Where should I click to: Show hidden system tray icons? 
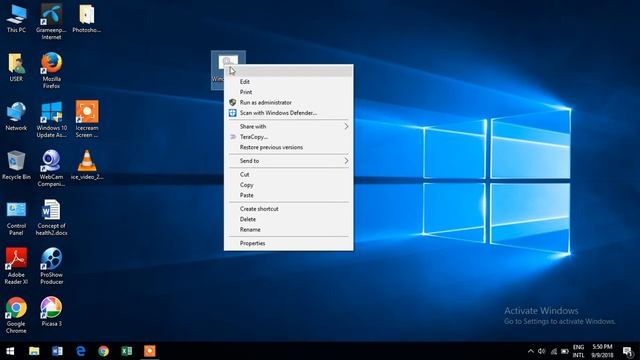click(x=530, y=351)
